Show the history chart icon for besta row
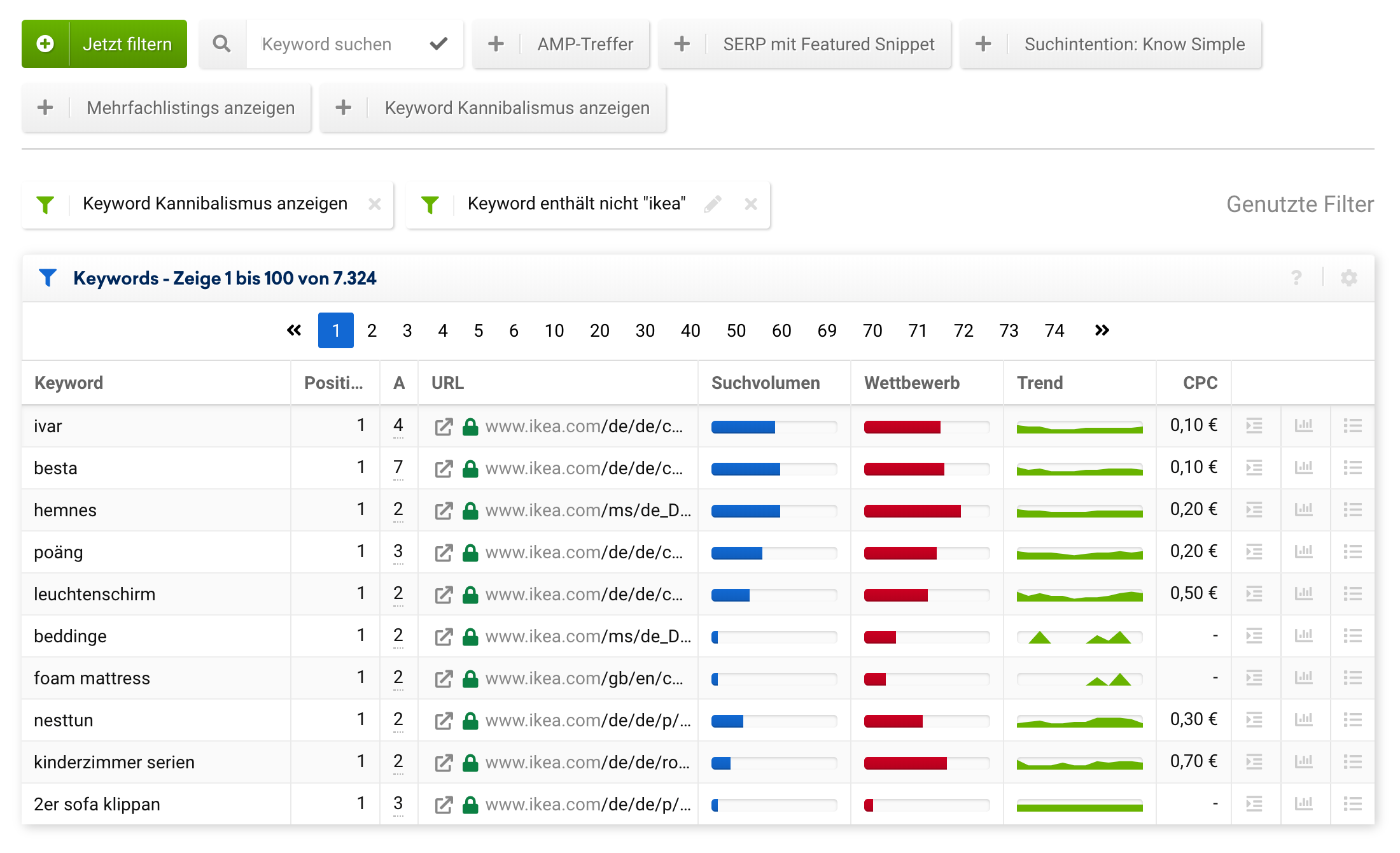This screenshot has height=853, width=1400. click(x=1304, y=468)
